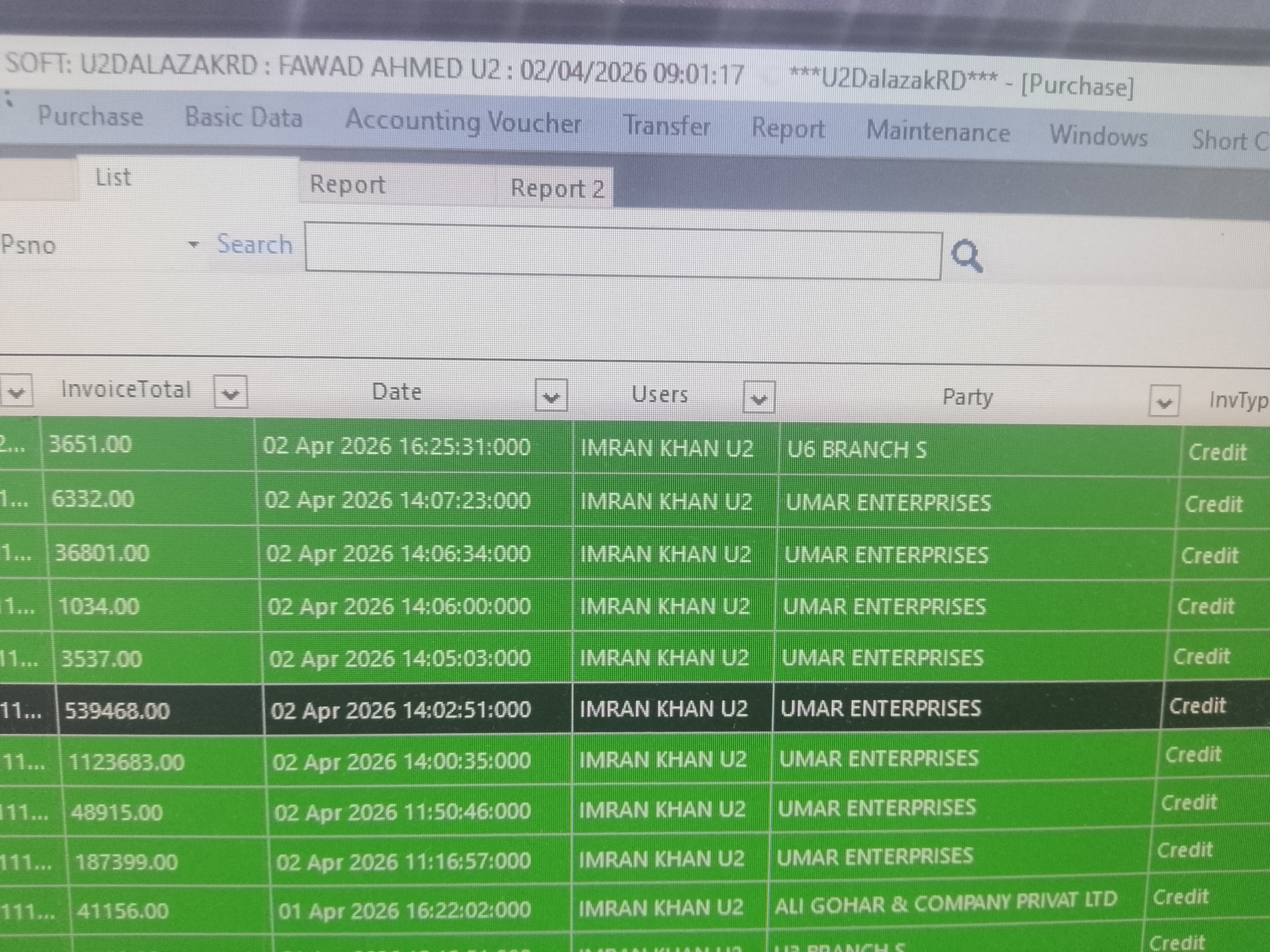Screen dimensions: 1270x952
Task: Select invoice total 3537.00 cell
Action: click(158, 658)
